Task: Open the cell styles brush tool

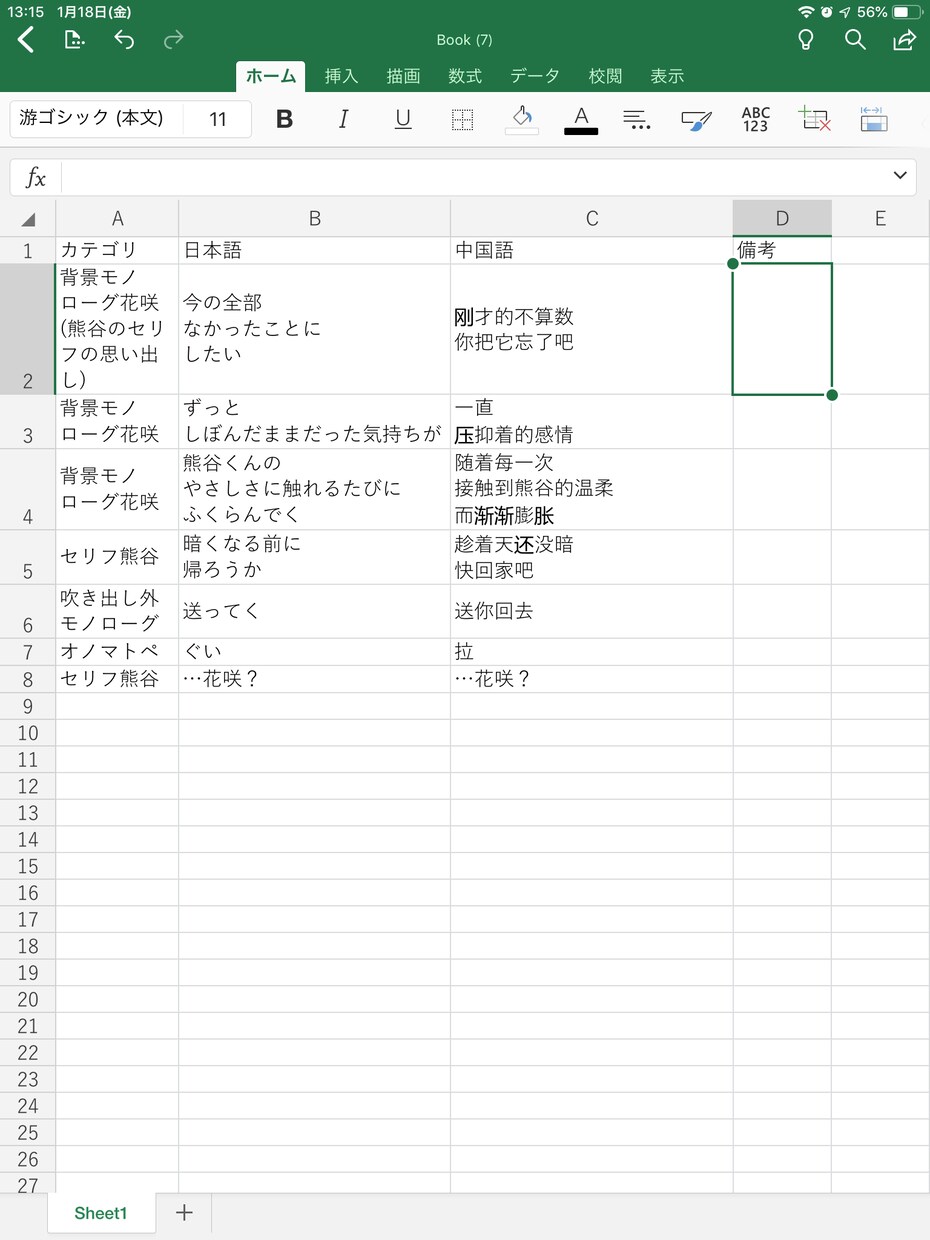Action: [696, 120]
